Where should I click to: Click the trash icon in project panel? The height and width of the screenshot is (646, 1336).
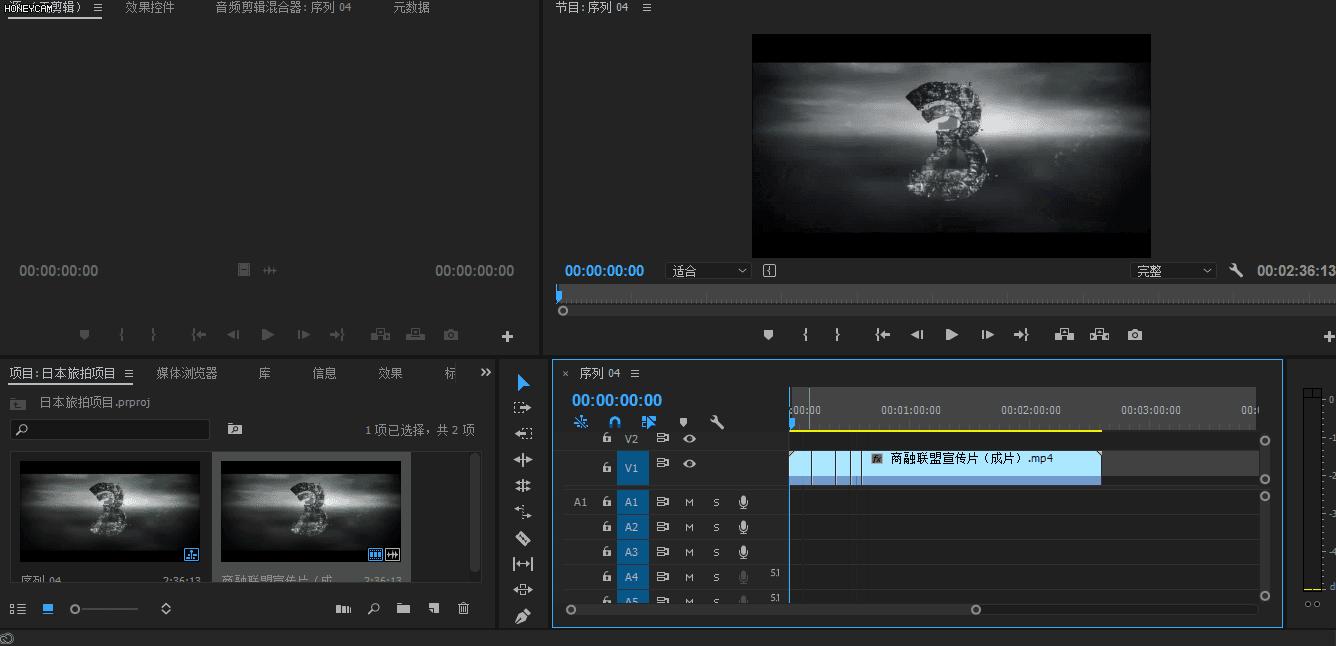pos(463,608)
